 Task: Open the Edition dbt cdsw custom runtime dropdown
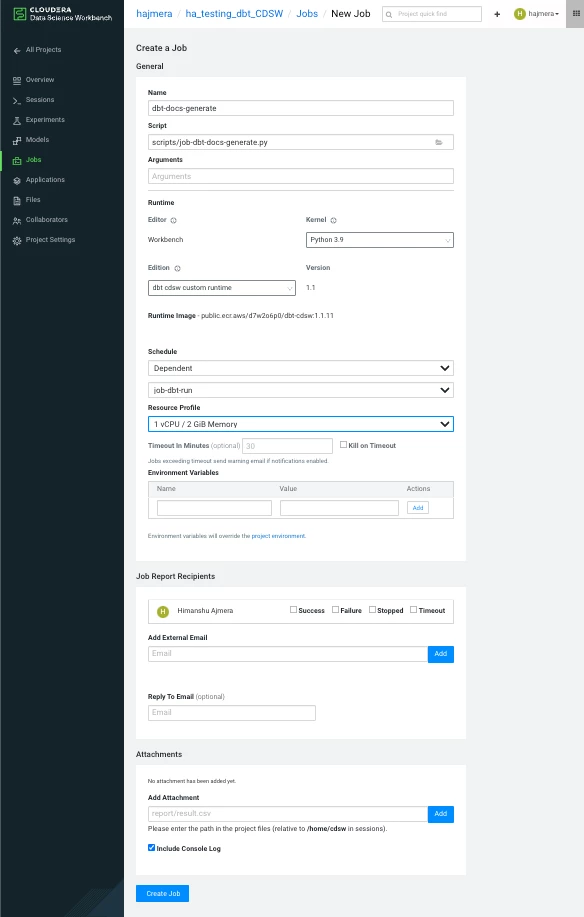click(x=222, y=288)
